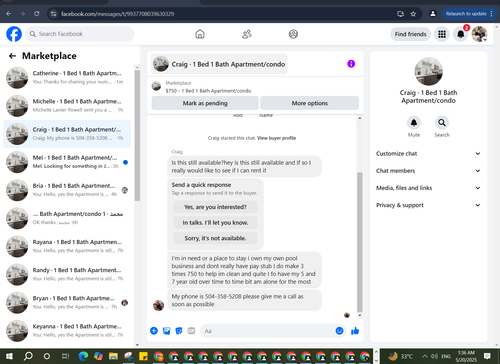
Task: Open File Explorer from the taskbar
Action: pyautogui.click(x=113, y=356)
